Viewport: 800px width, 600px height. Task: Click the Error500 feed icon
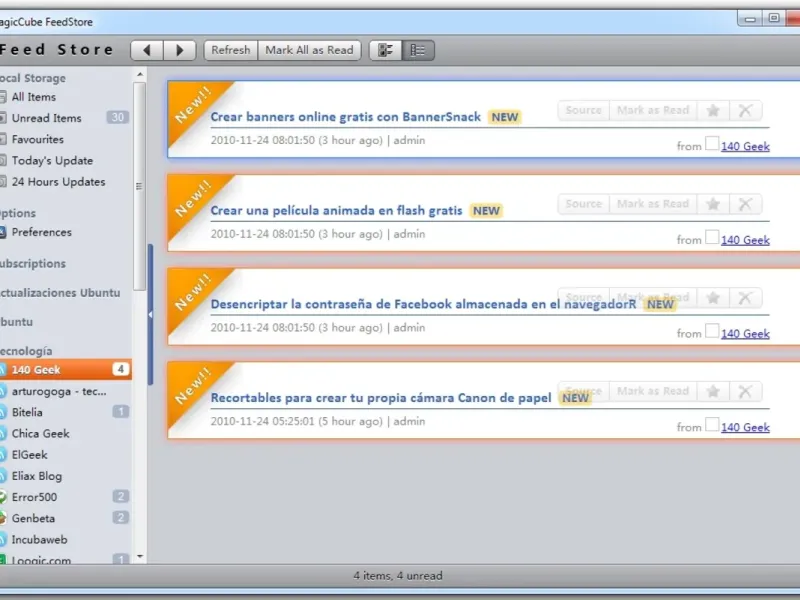[3, 496]
